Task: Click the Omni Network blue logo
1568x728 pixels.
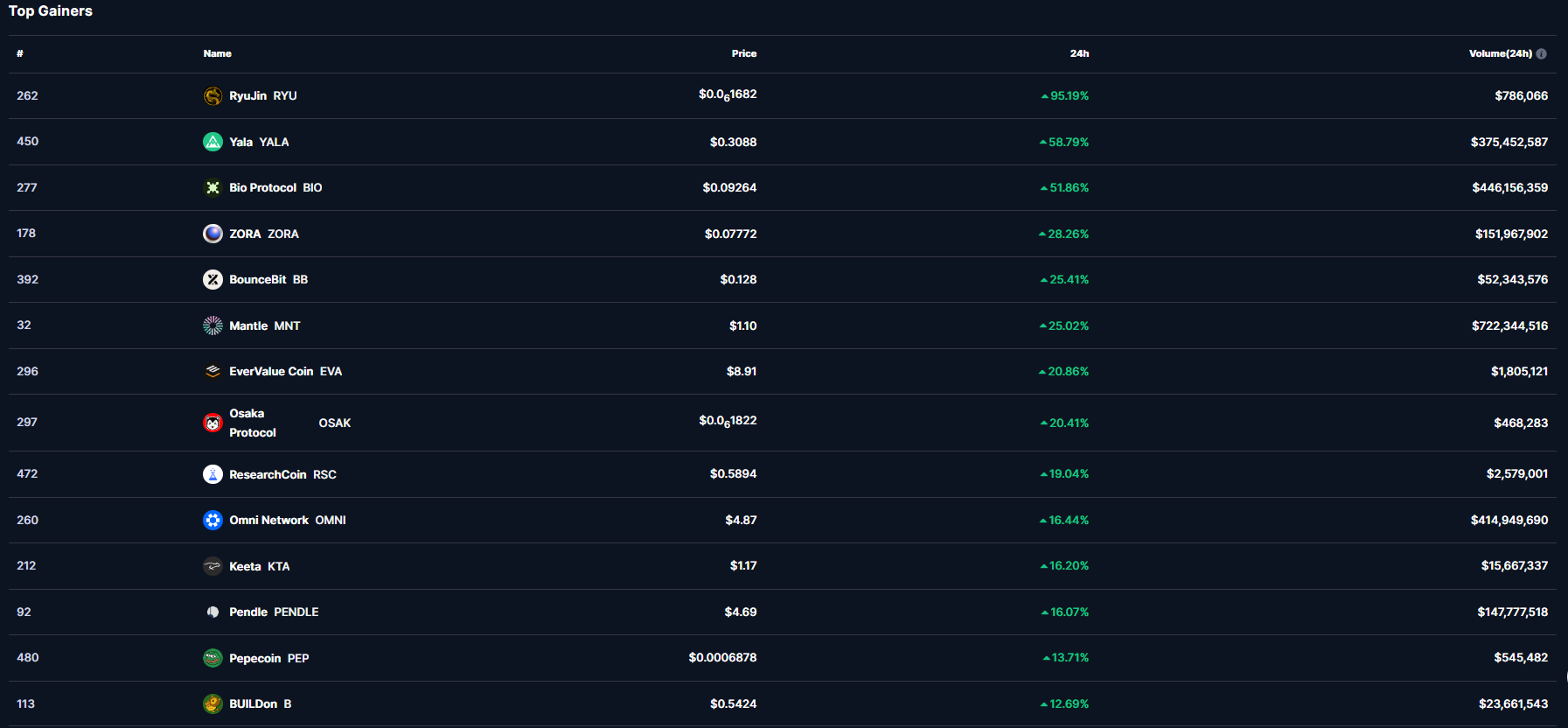Action: click(x=213, y=520)
